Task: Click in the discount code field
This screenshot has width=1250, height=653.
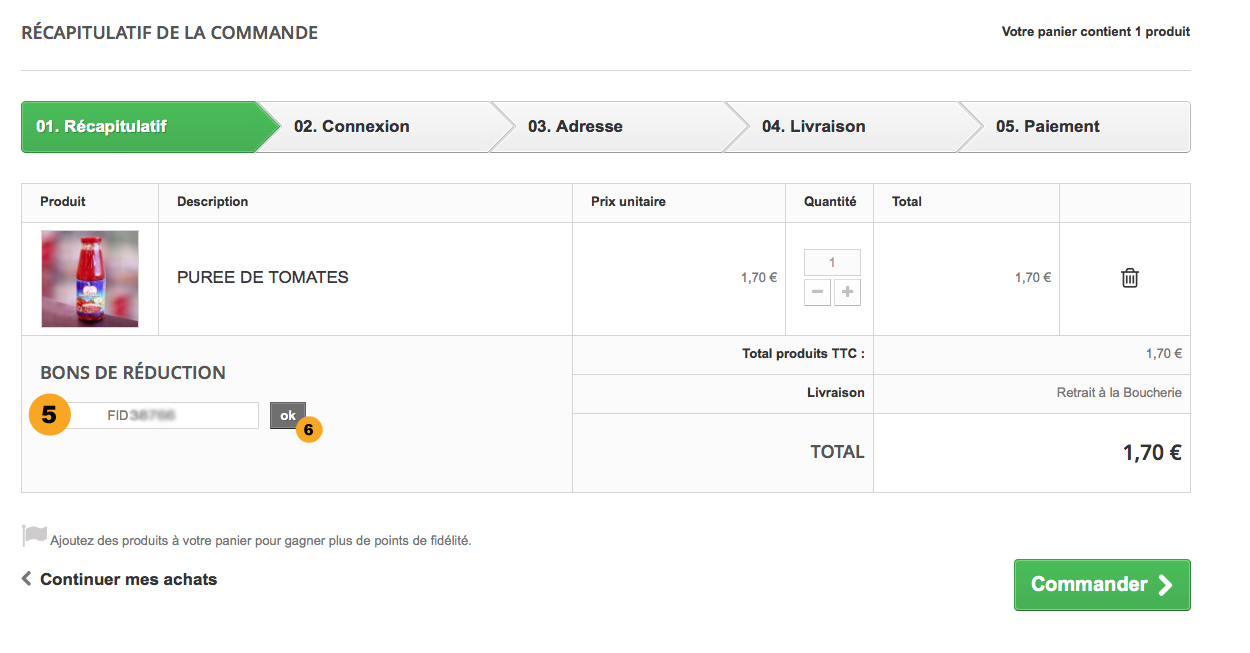Action: 180,415
